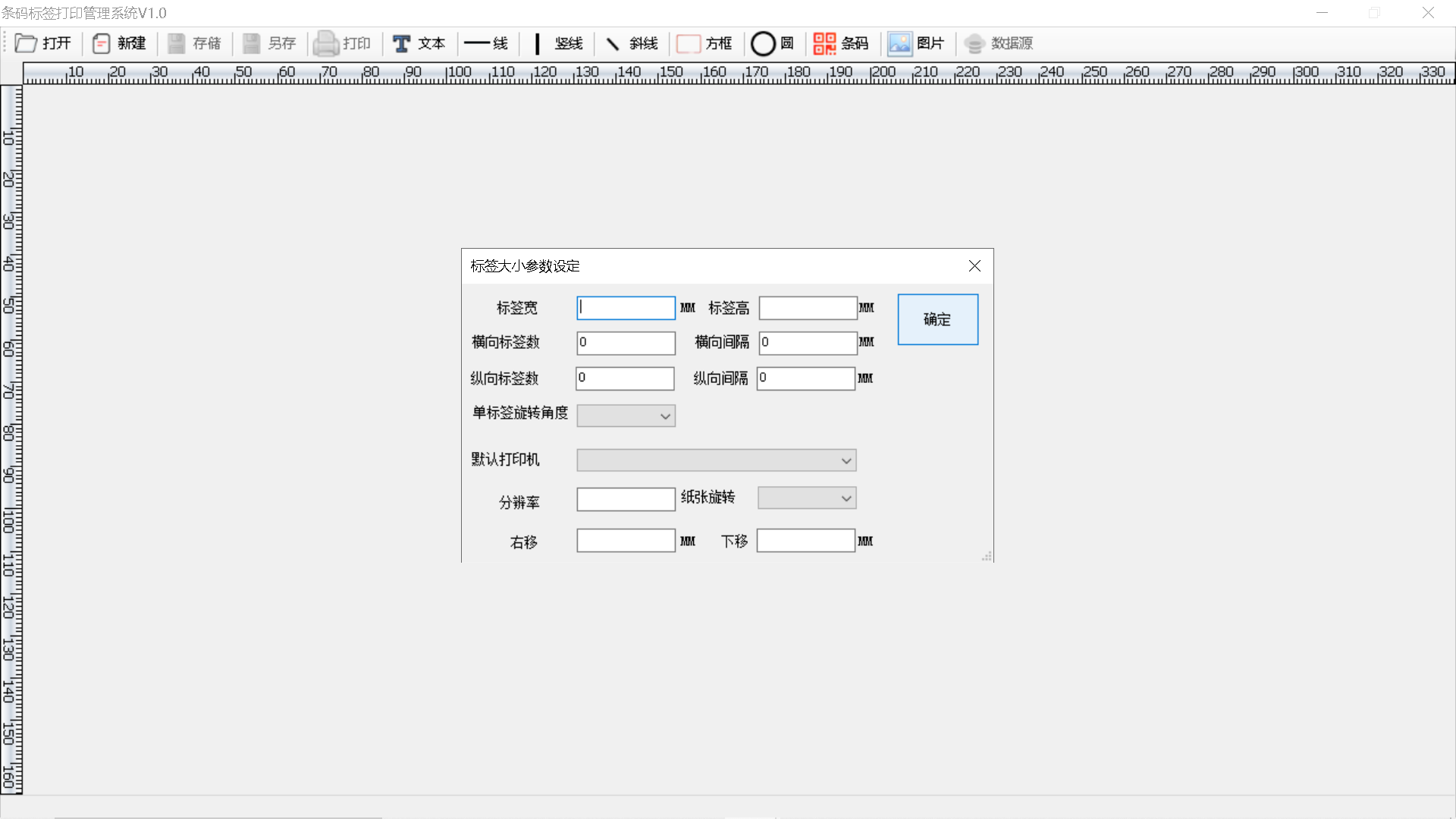Open the 数据源 data source tool
The image size is (1456, 819).
pos(999,43)
